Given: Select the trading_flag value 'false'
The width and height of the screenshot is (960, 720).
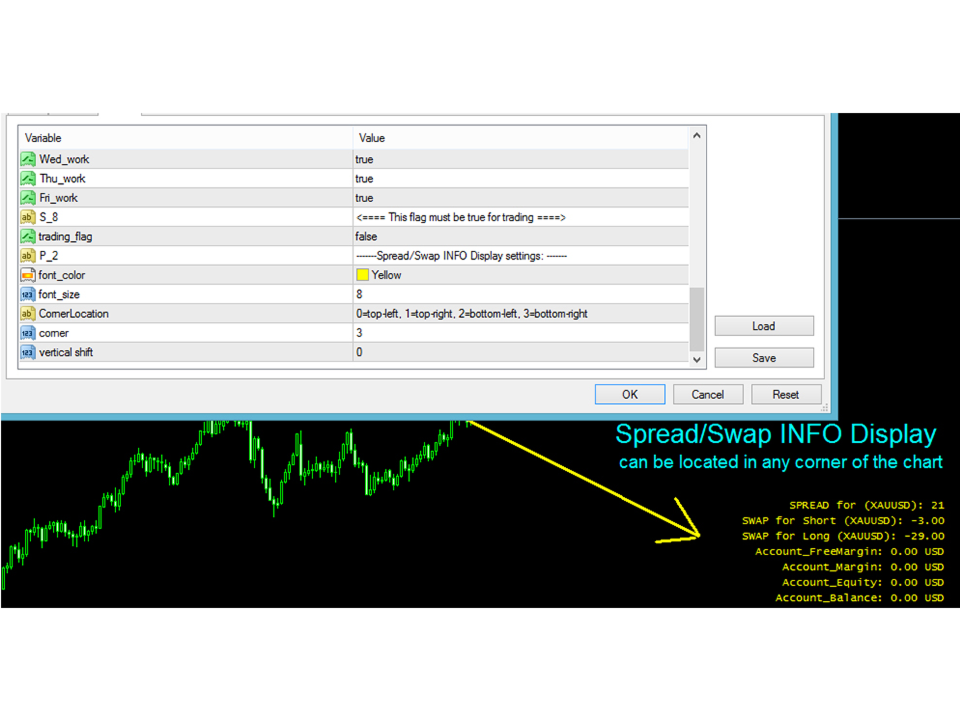Looking at the screenshot, I should pos(366,236).
